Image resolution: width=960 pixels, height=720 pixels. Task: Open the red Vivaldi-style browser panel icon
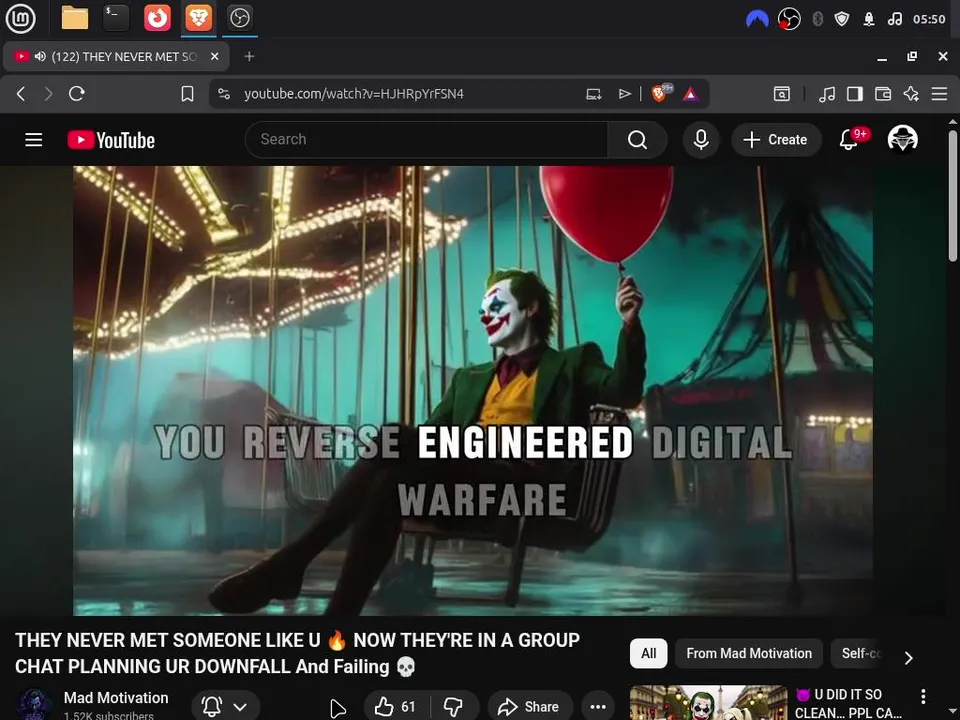tap(157, 18)
